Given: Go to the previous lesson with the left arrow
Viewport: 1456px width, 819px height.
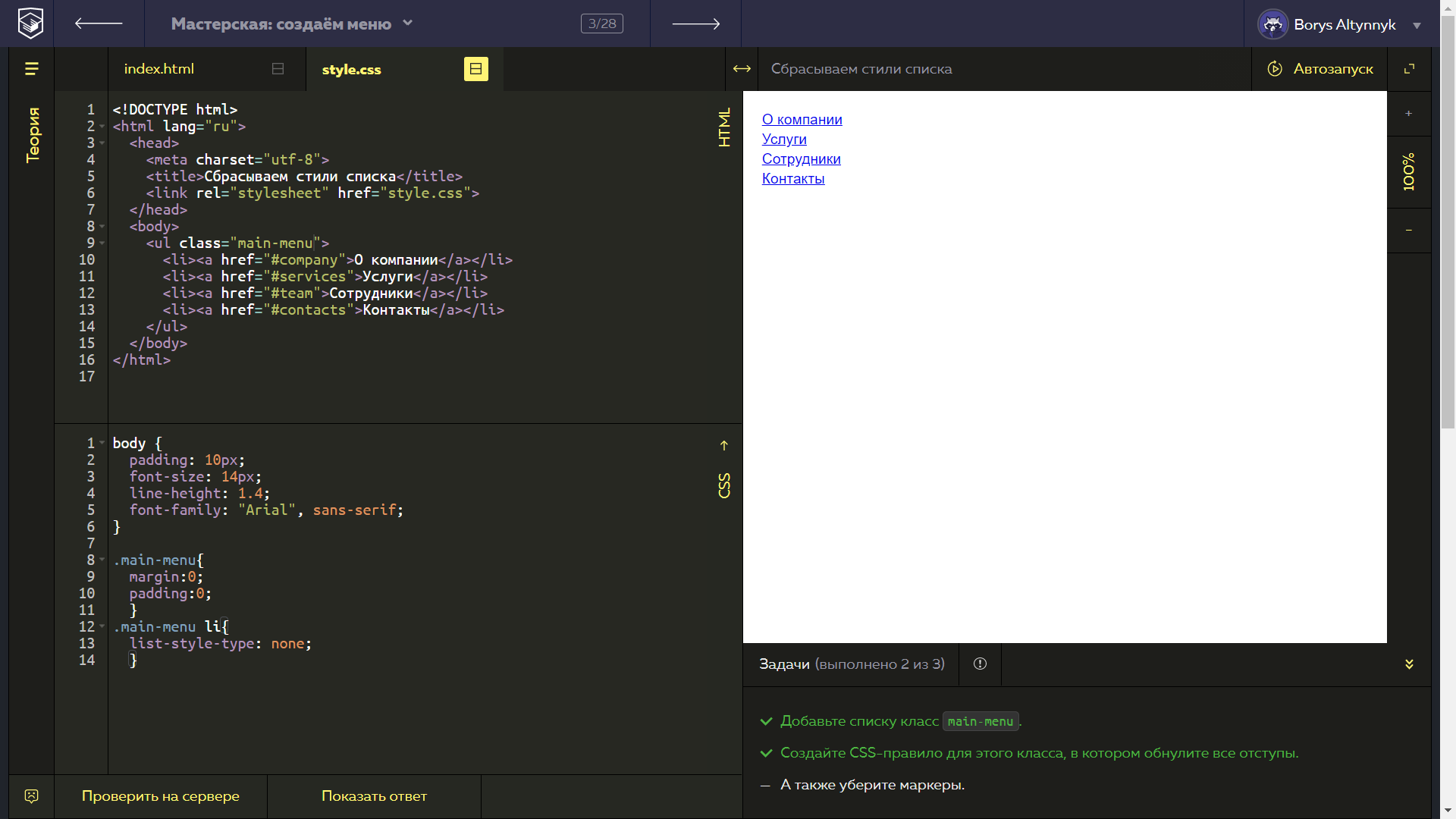Looking at the screenshot, I should [x=99, y=24].
